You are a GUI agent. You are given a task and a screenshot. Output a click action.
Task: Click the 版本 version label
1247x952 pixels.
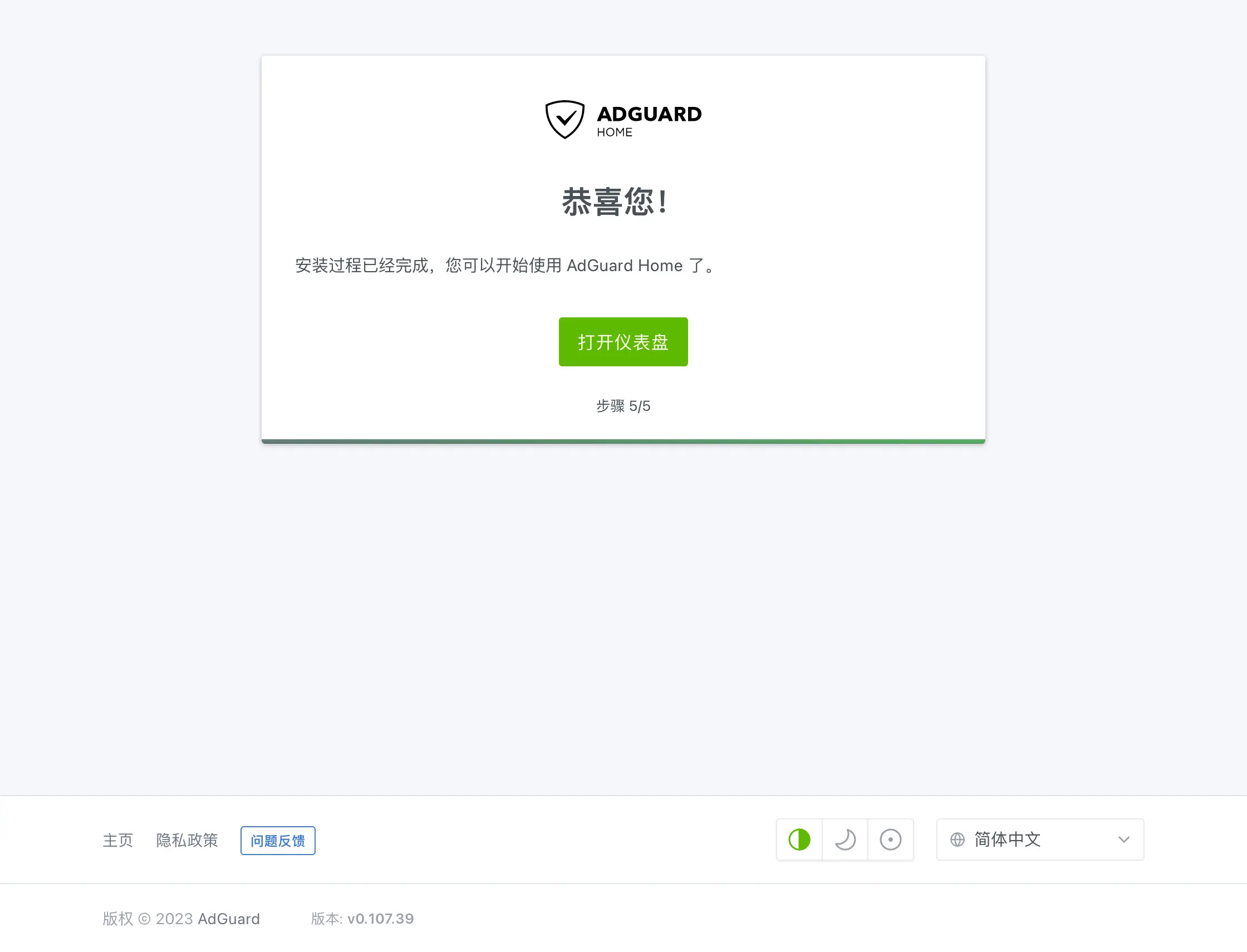(x=326, y=919)
